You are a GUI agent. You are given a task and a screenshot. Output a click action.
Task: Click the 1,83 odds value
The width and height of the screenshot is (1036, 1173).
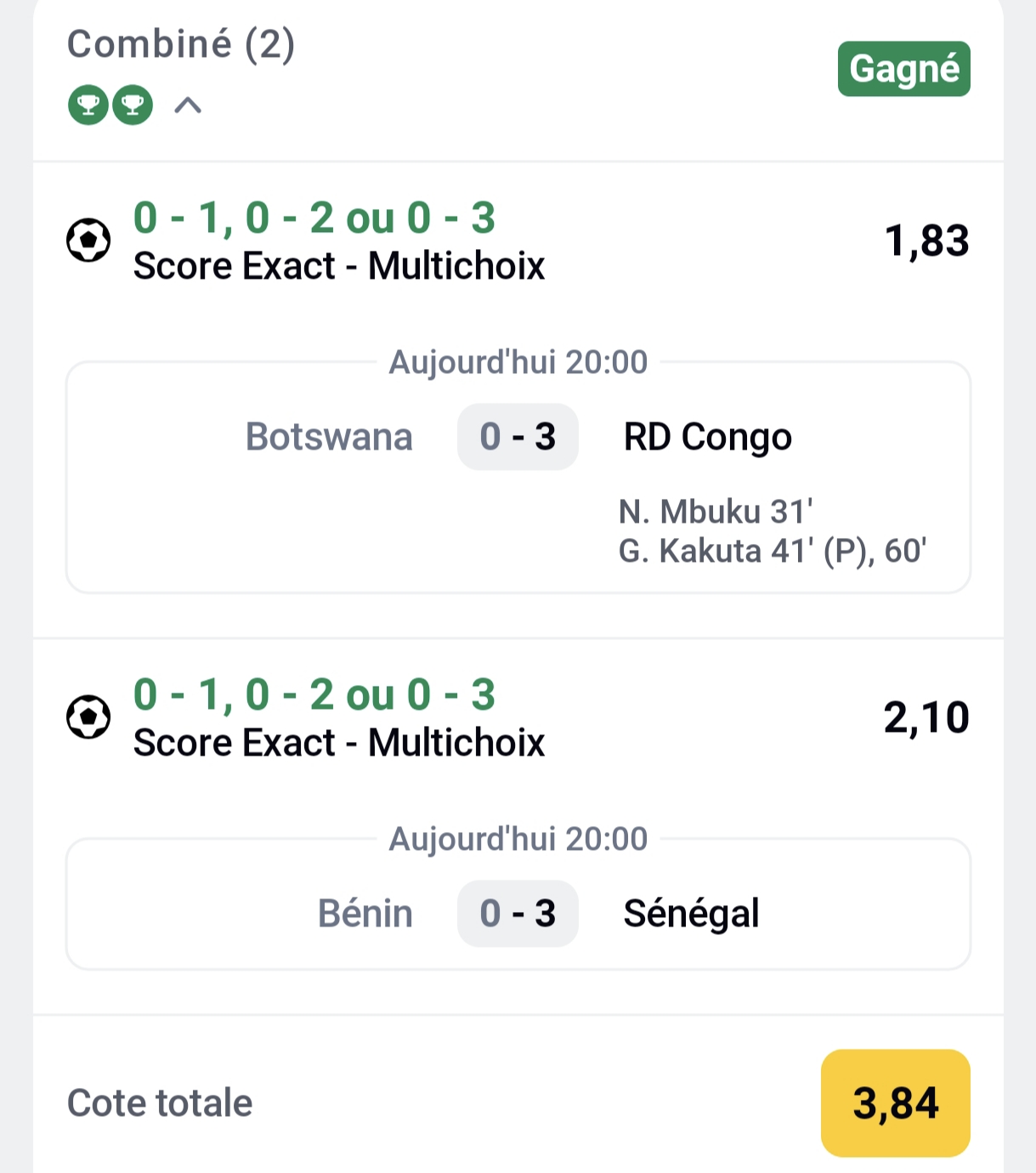[x=926, y=241]
